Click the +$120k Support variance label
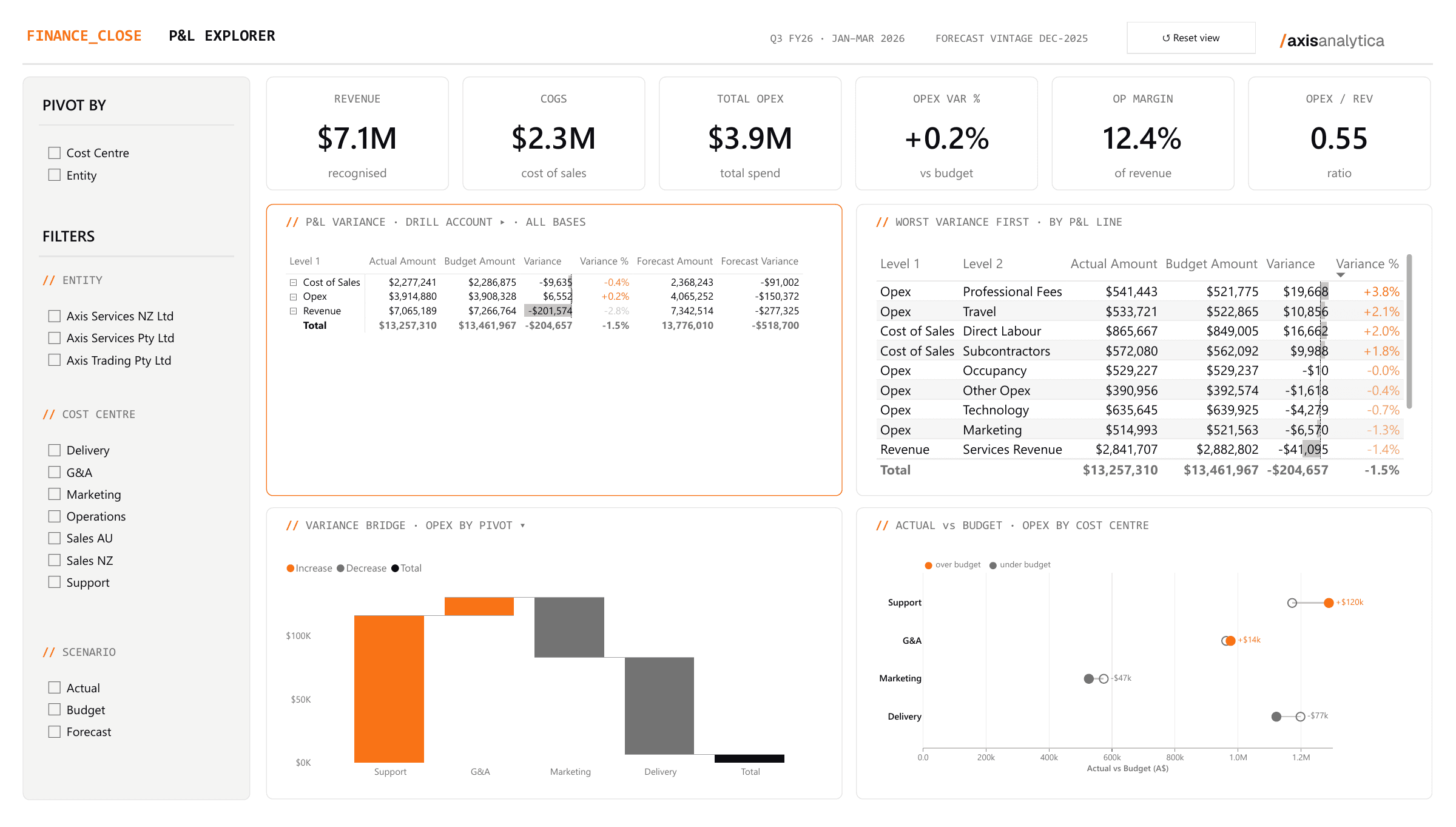The image size is (1456, 827). [x=1350, y=603]
